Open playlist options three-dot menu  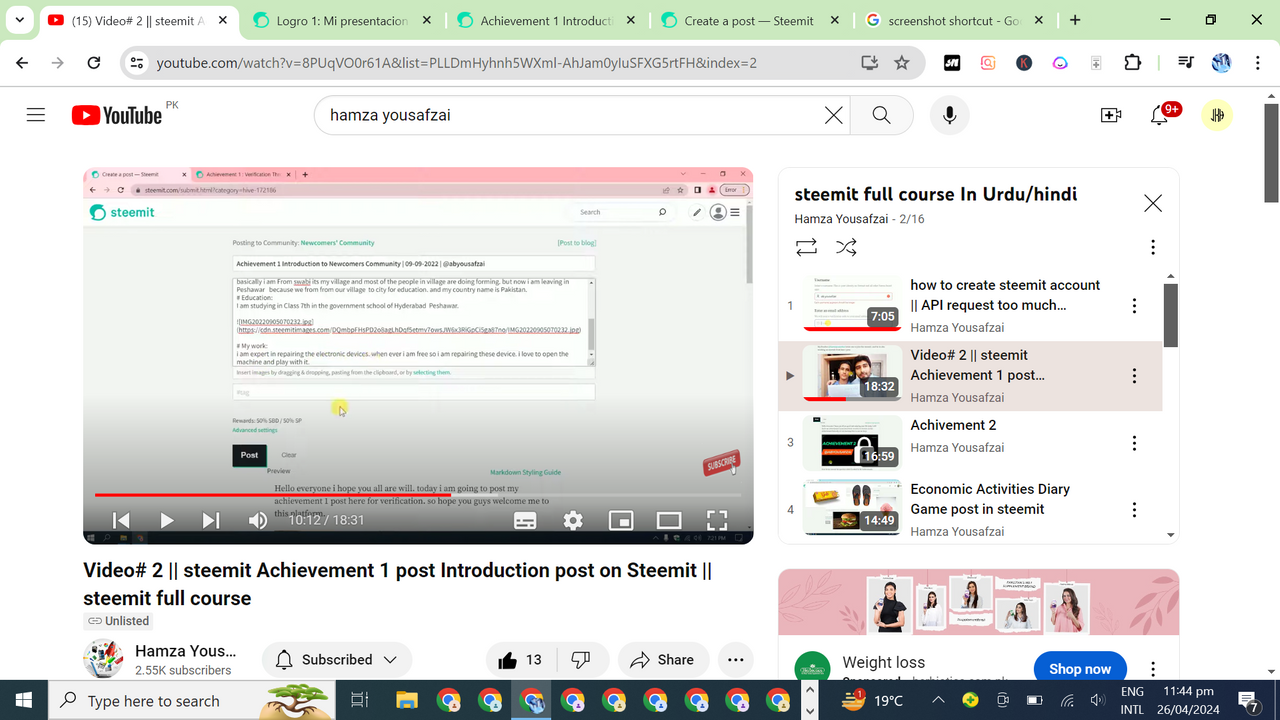pos(1152,247)
